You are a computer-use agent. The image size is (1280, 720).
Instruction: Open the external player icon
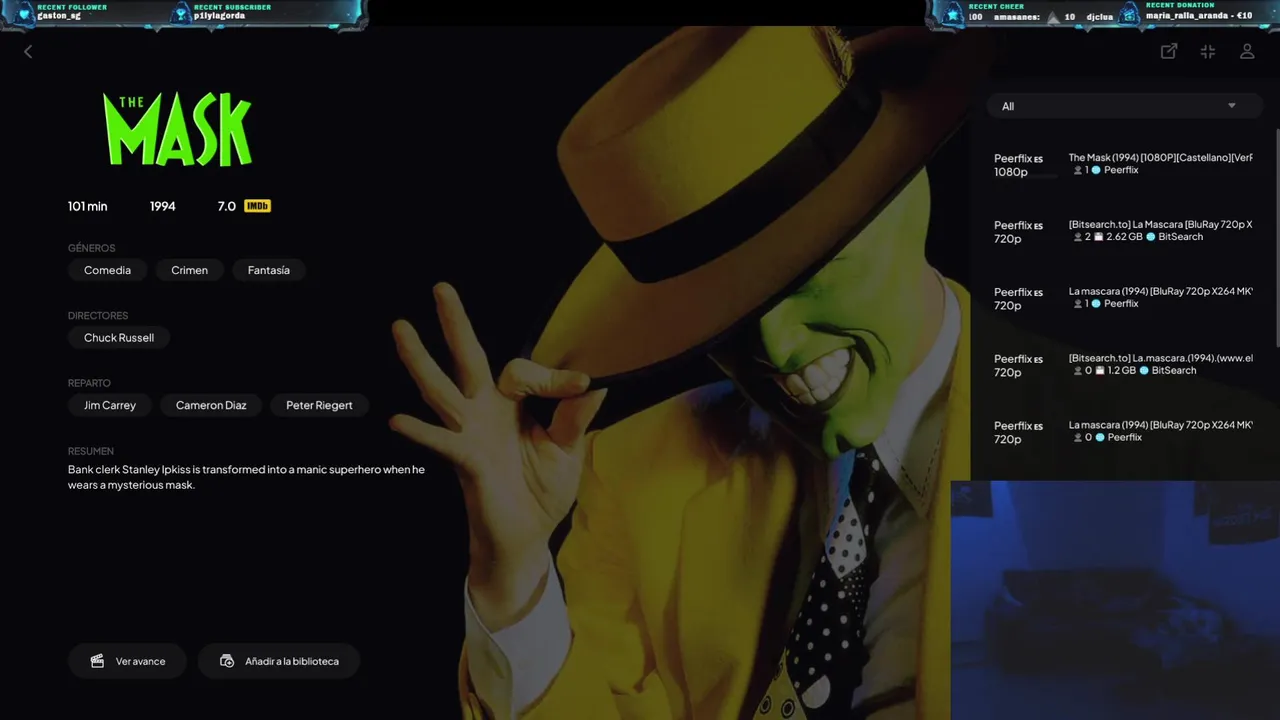(1168, 51)
